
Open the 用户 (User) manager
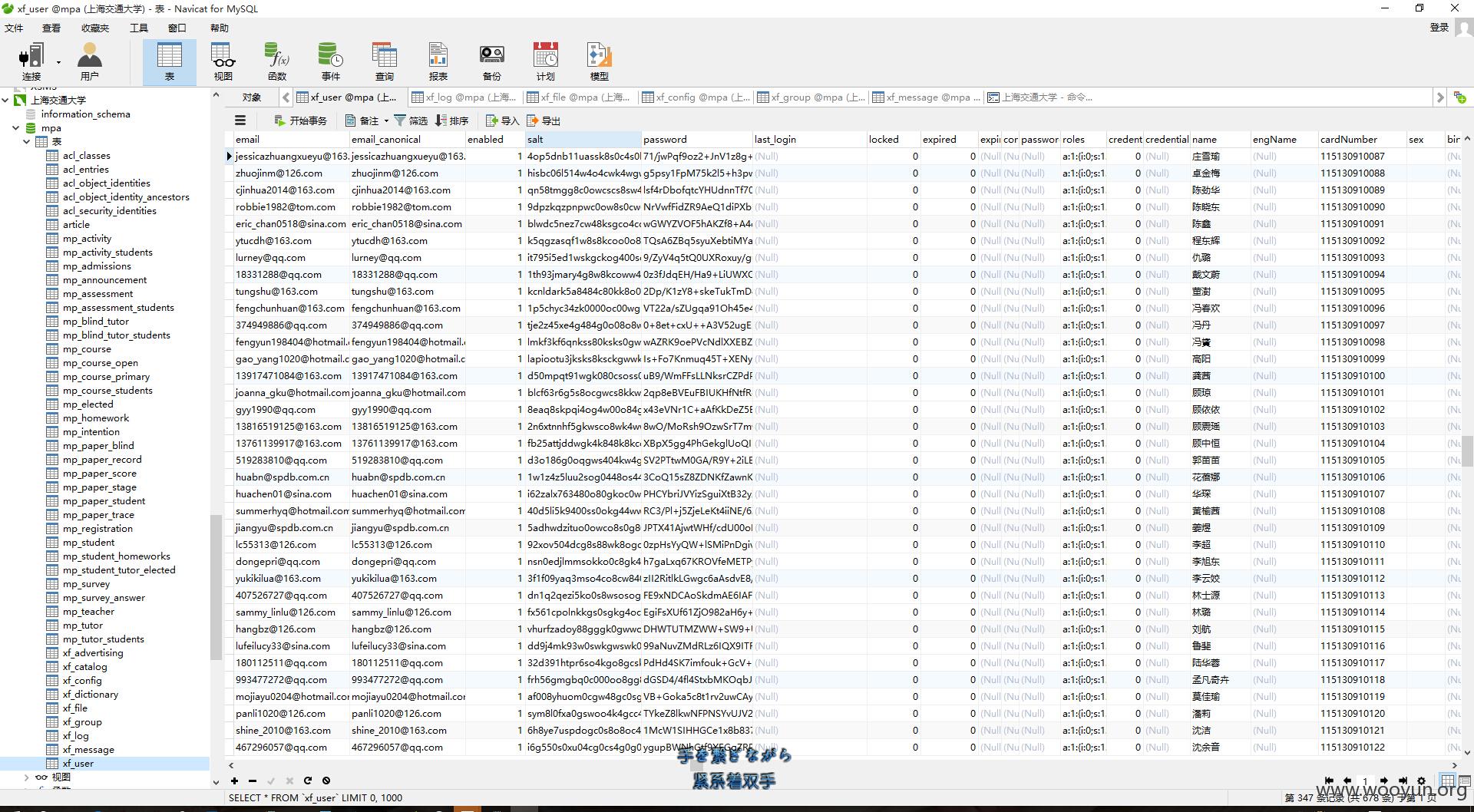(x=89, y=61)
